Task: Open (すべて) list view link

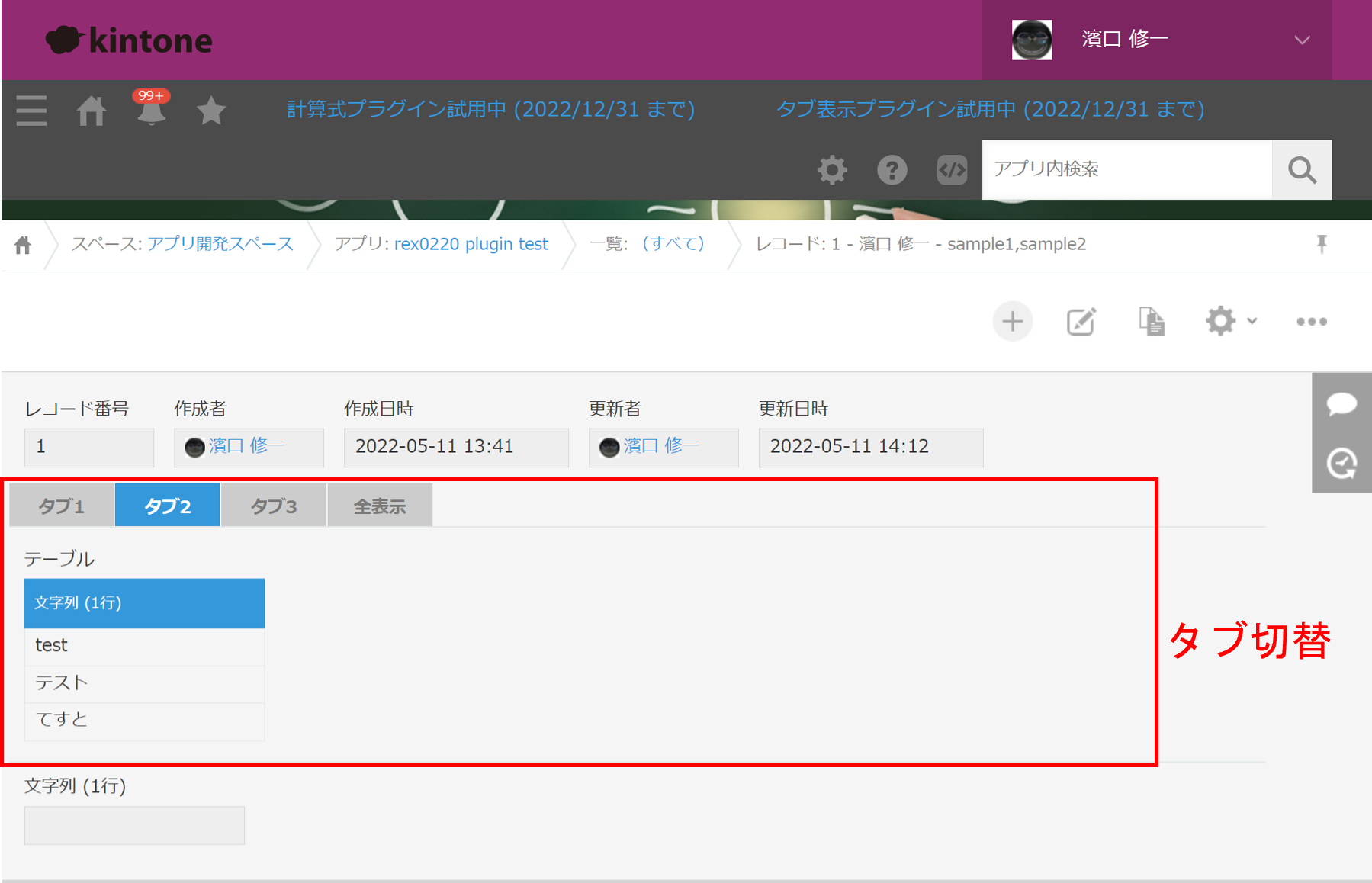Action: pyautogui.click(x=673, y=244)
